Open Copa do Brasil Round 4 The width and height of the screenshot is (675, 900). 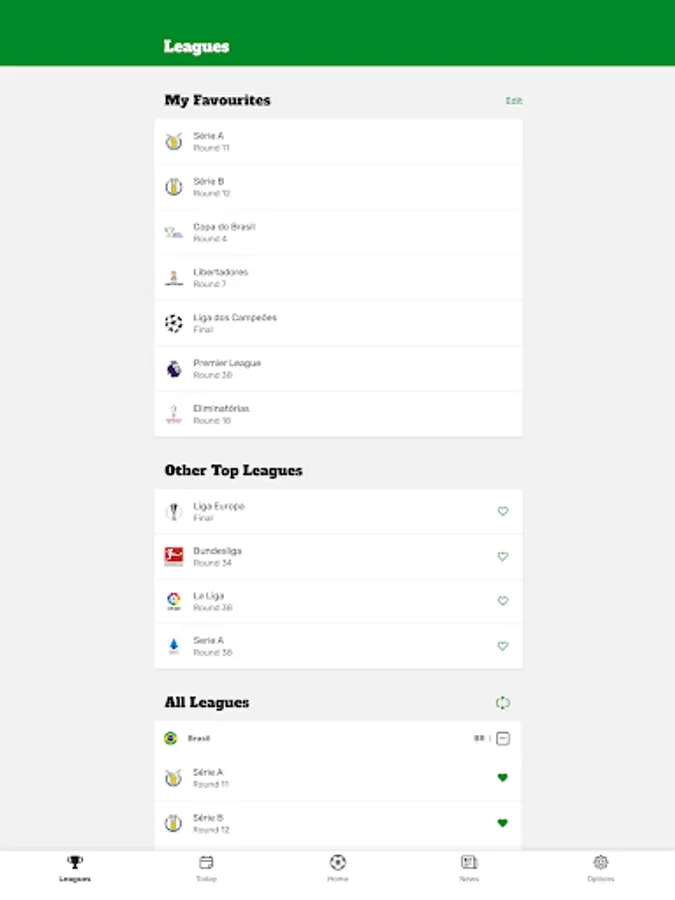pyautogui.click(x=338, y=232)
